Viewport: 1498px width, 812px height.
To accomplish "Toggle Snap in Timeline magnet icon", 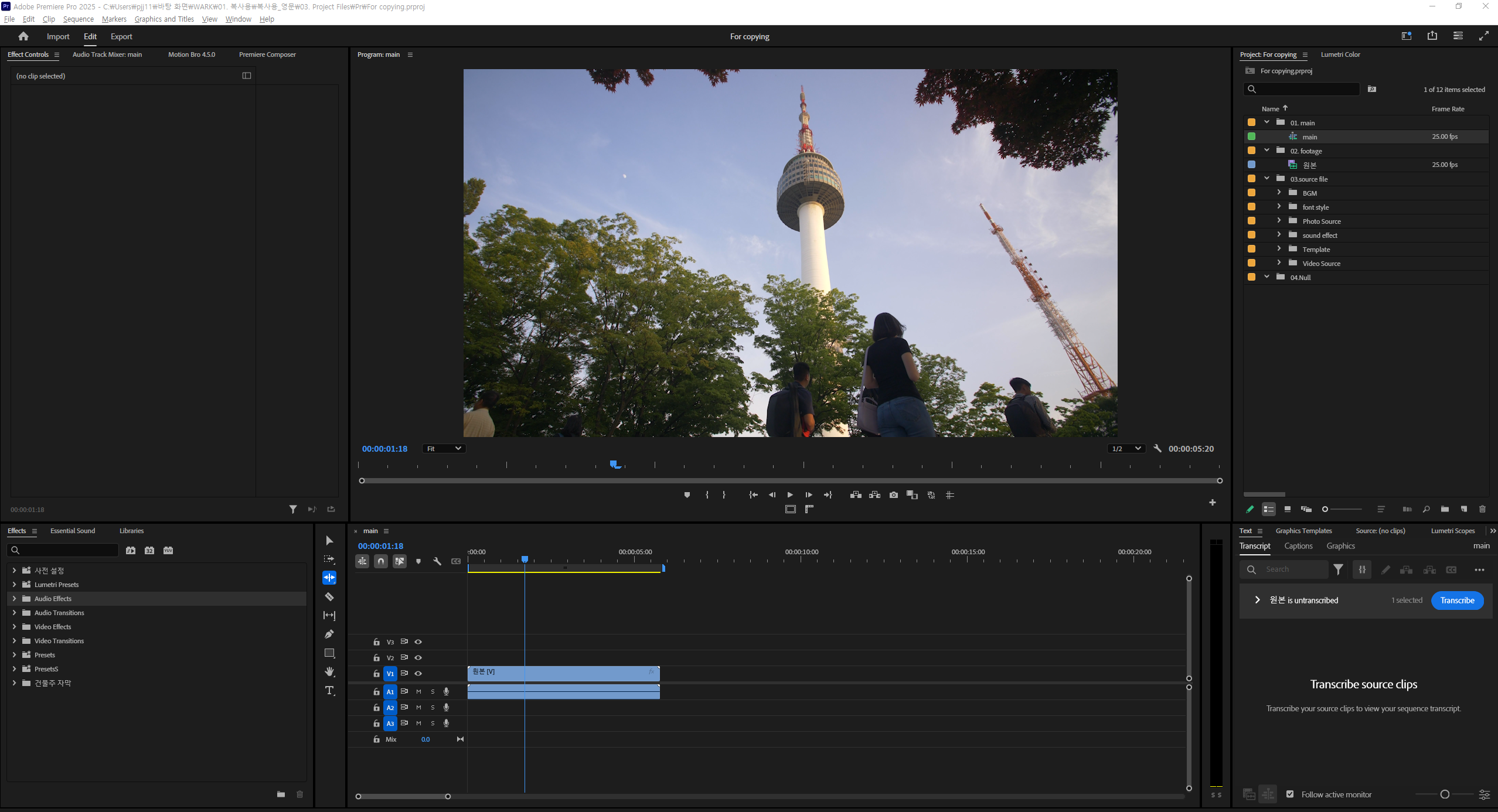I will click(x=381, y=561).
